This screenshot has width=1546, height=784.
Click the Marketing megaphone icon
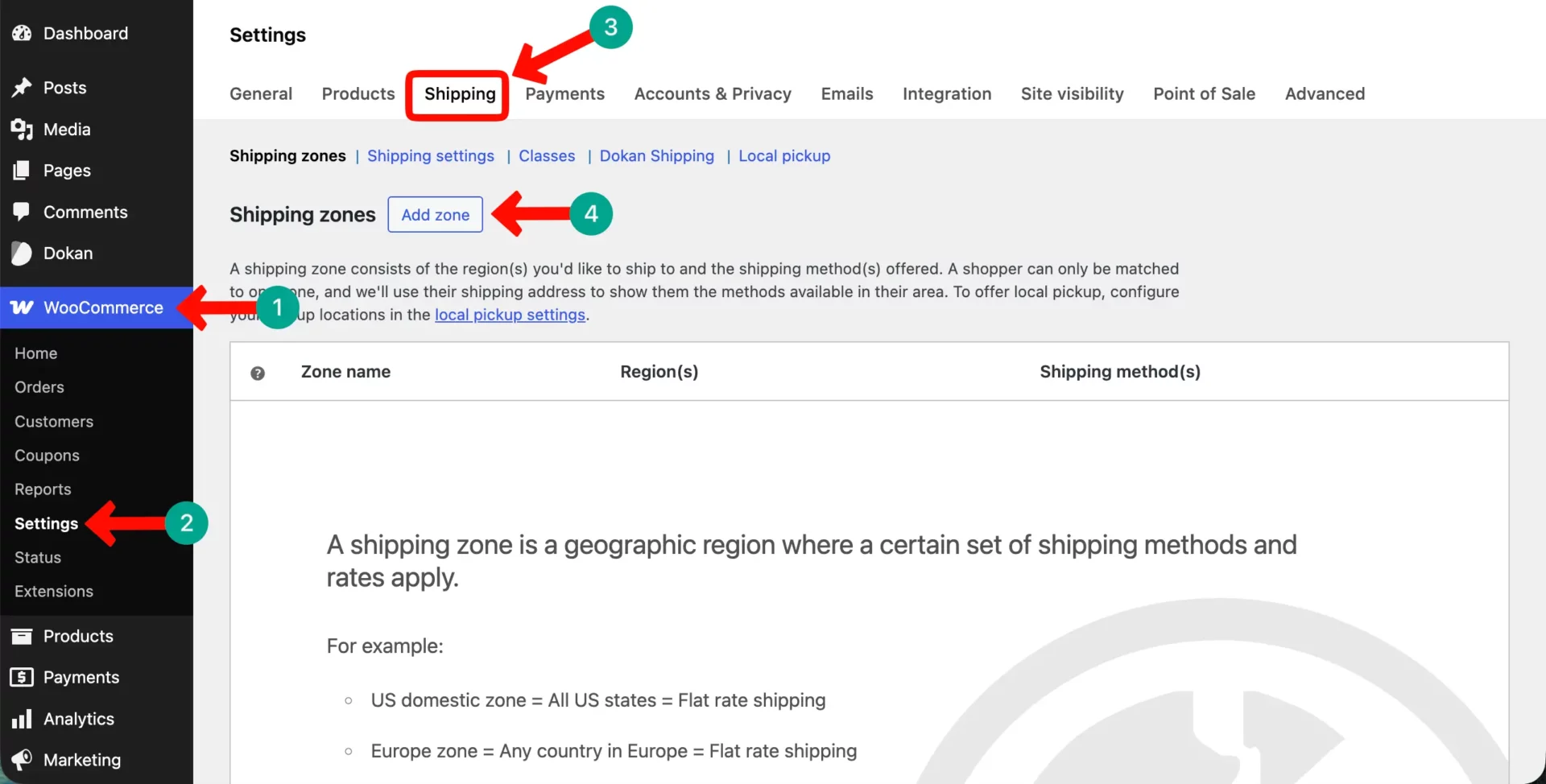click(22, 760)
